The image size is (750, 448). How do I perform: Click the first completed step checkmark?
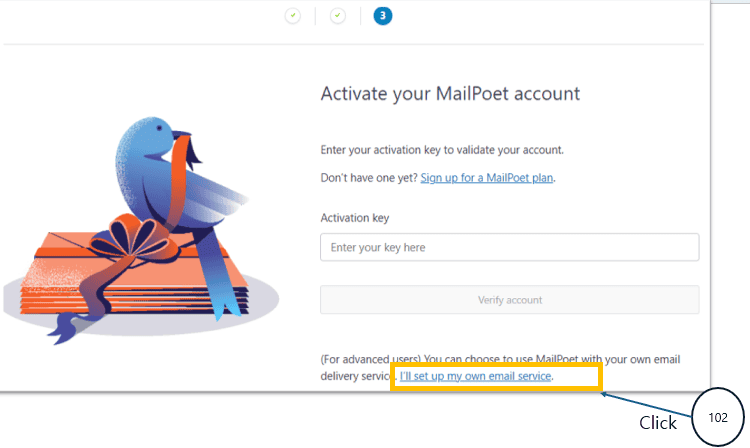click(292, 16)
